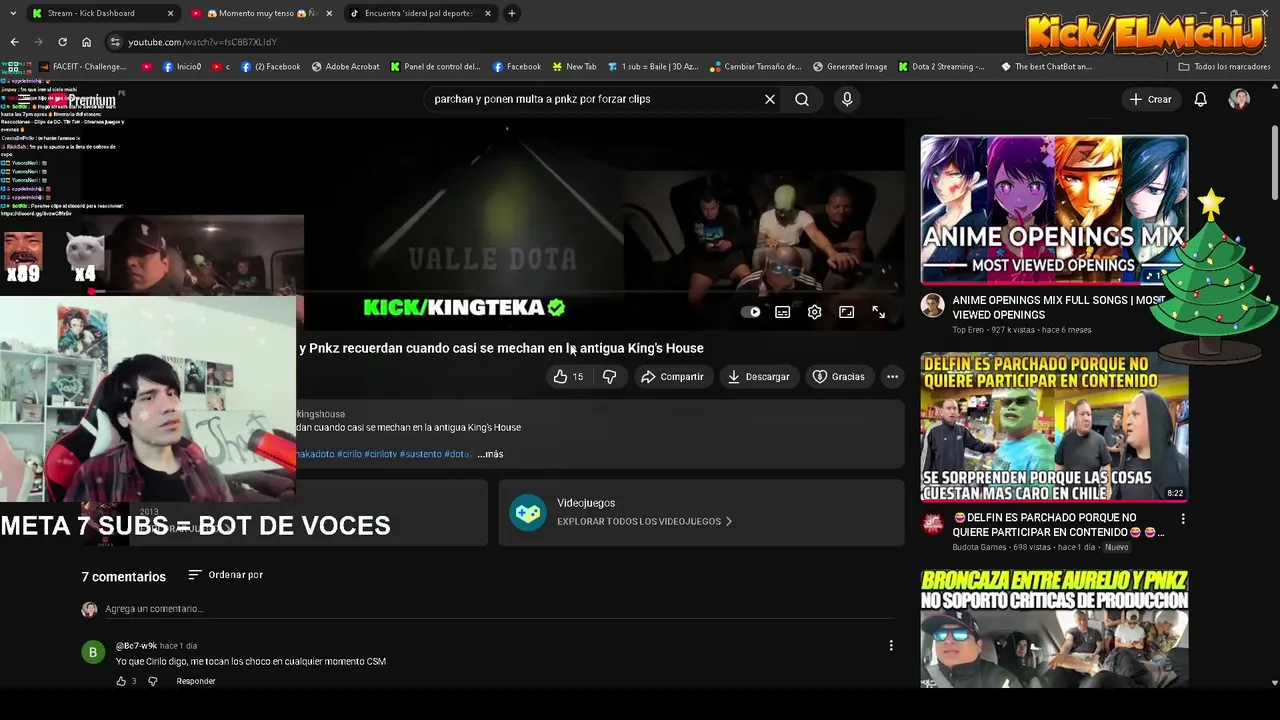Open Broncaza entre Aurelio y Pnkz thumbnail
Viewport: 1280px width, 720px height.
pos(1054,628)
